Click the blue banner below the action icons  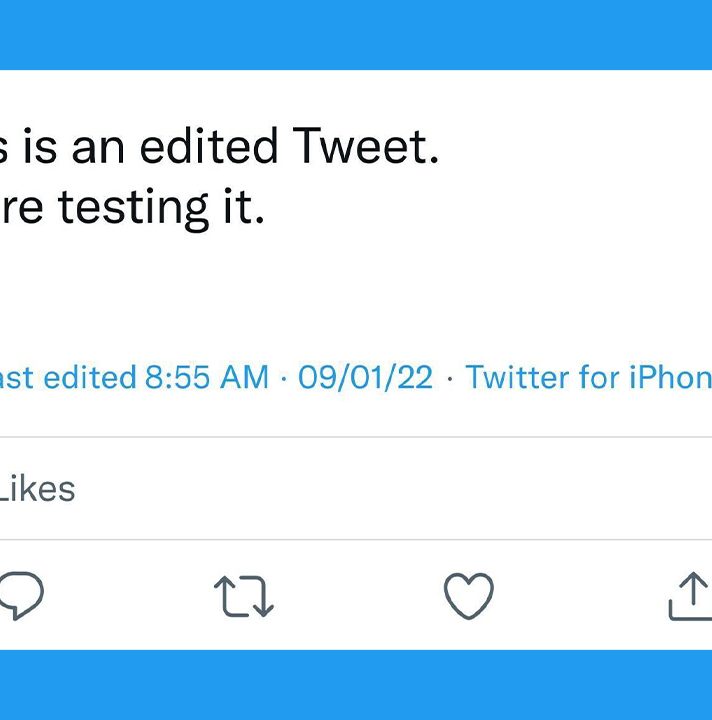tap(356, 685)
